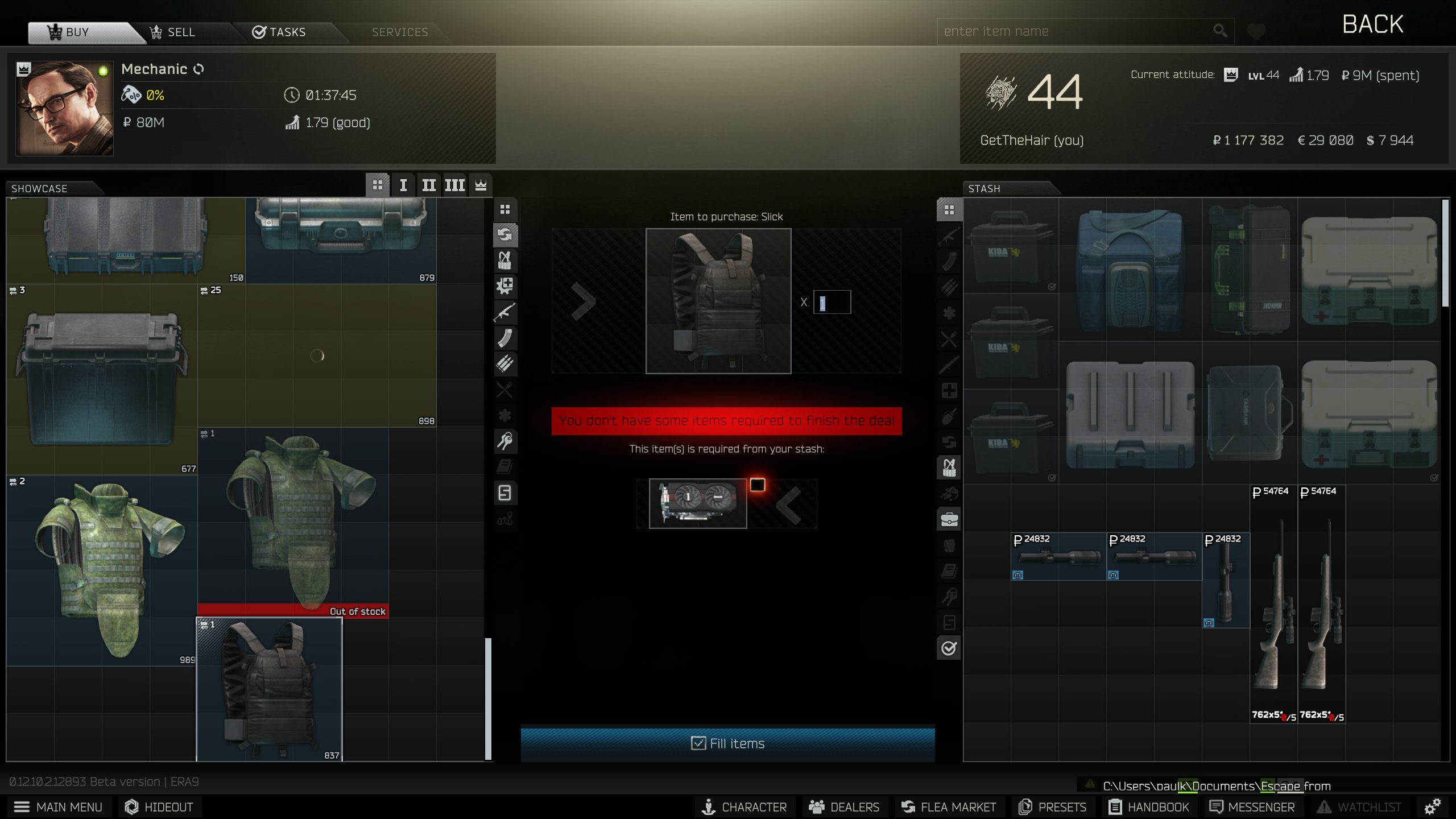
Task: Click stash vertical scrollbar
Action: coord(1445,253)
